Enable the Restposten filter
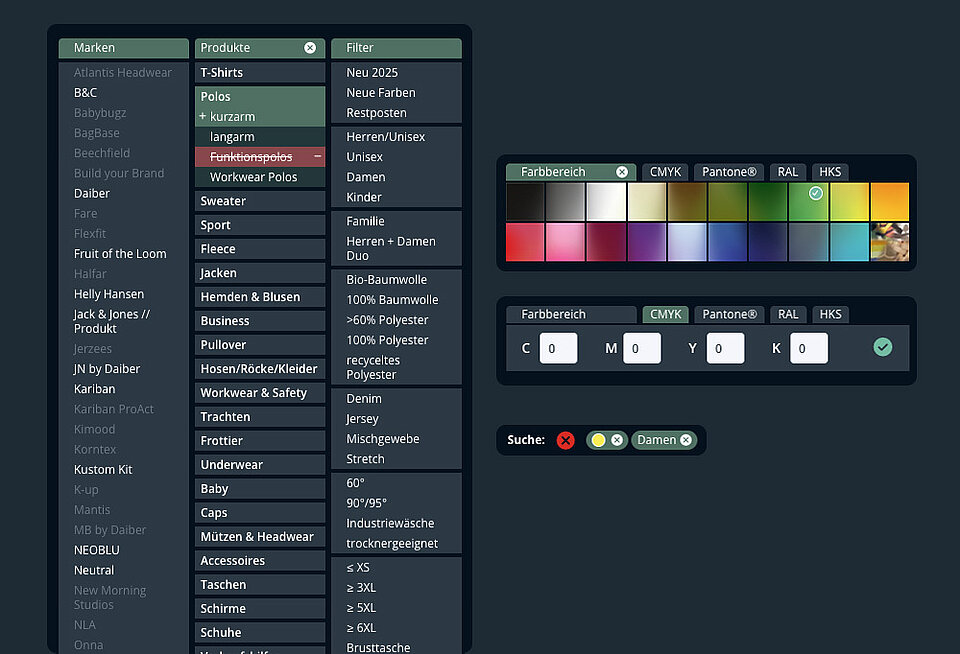The image size is (960, 654). 376,113
